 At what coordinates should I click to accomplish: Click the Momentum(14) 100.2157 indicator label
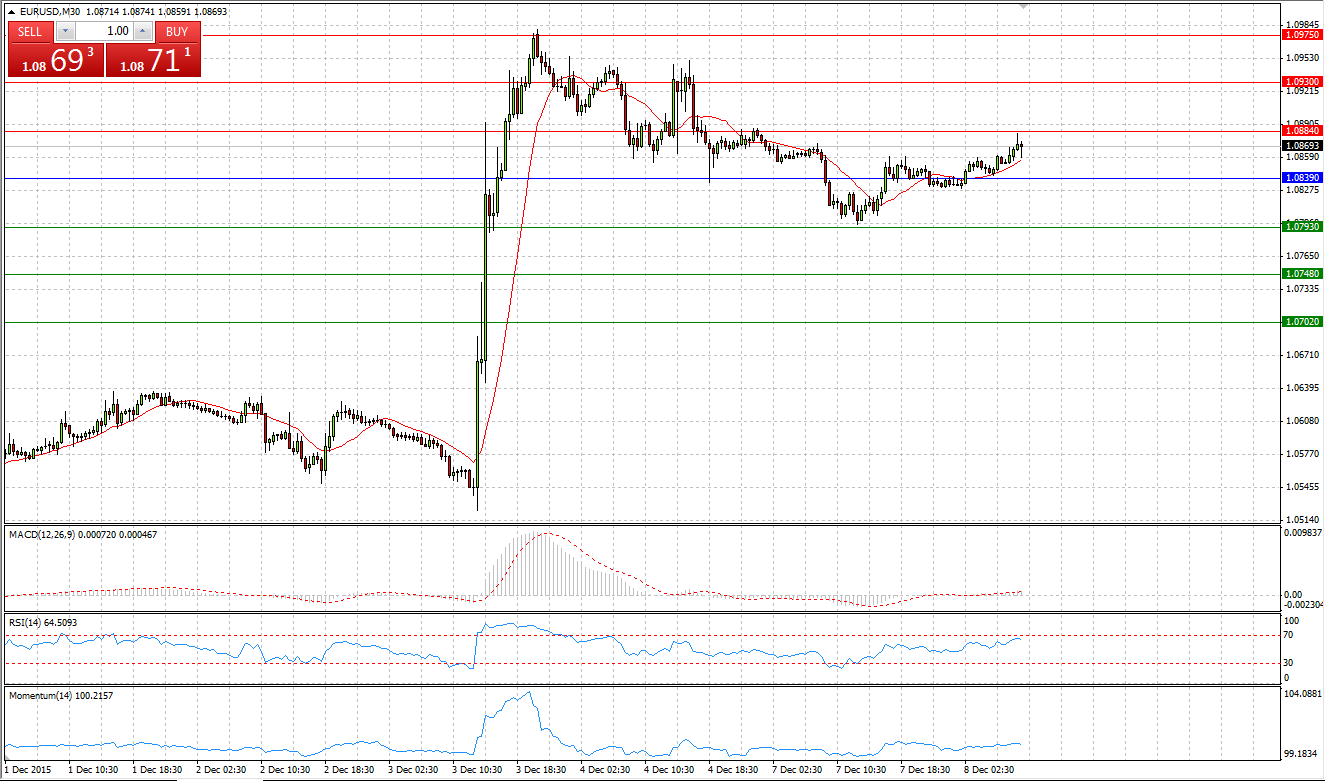coord(61,695)
